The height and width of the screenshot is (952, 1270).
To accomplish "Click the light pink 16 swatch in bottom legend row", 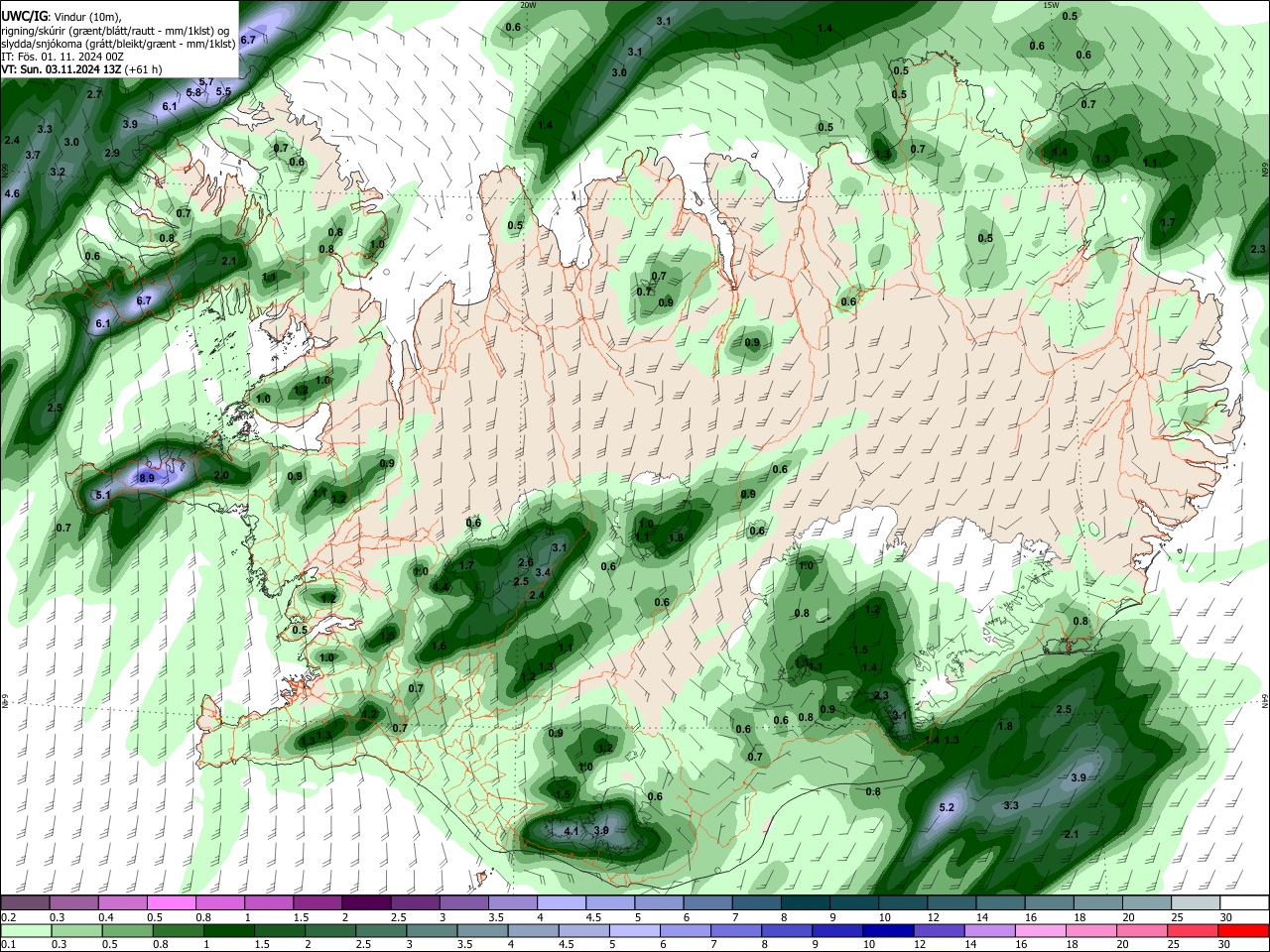I will tap(1041, 931).
